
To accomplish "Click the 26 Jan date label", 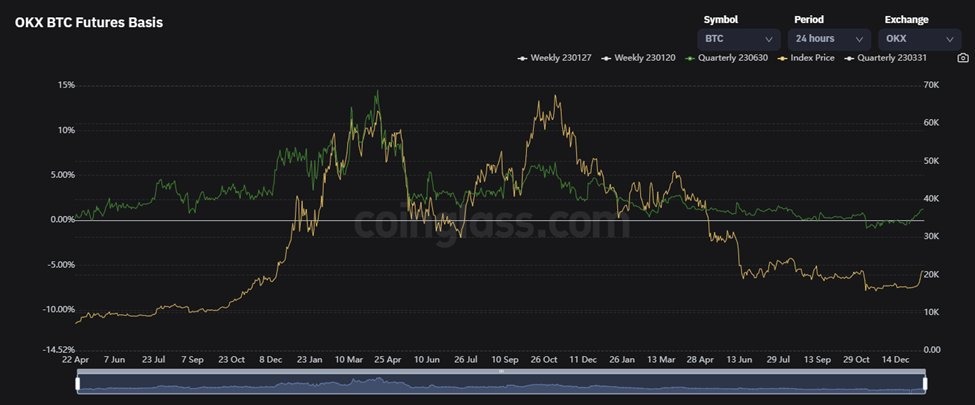I will tap(622, 360).
